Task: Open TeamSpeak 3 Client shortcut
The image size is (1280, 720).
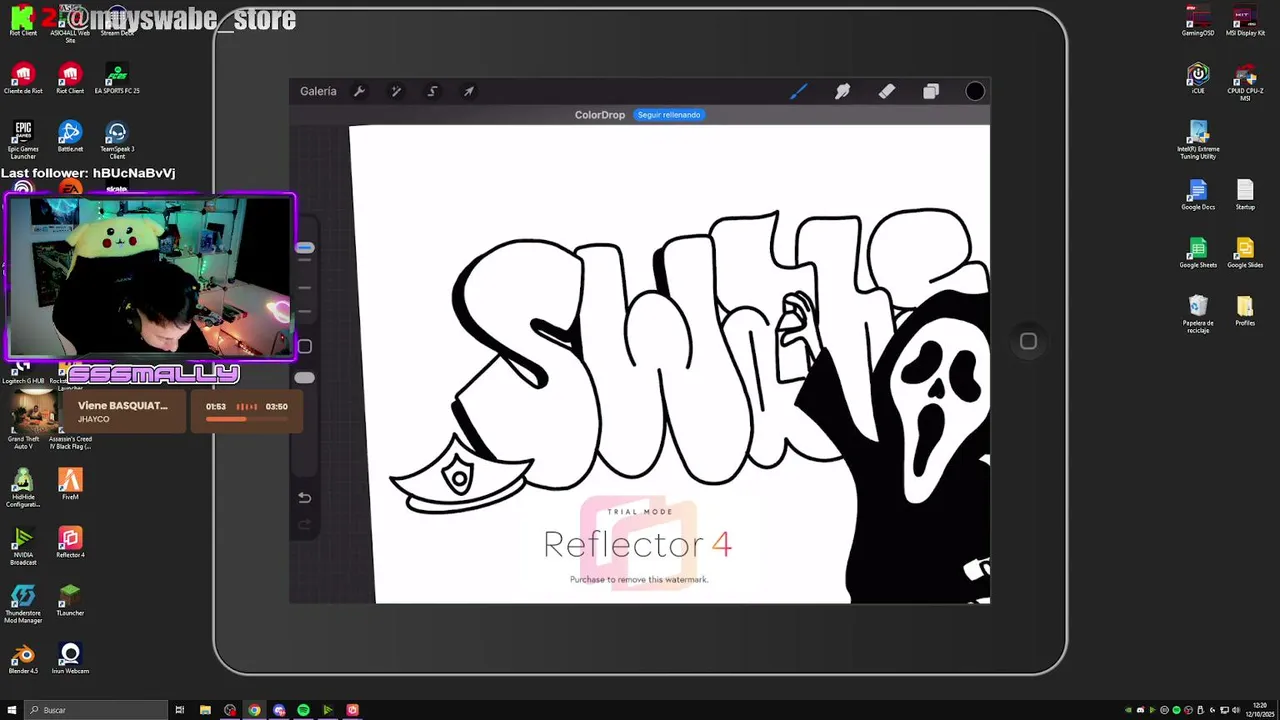Action: [x=117, y=140]
